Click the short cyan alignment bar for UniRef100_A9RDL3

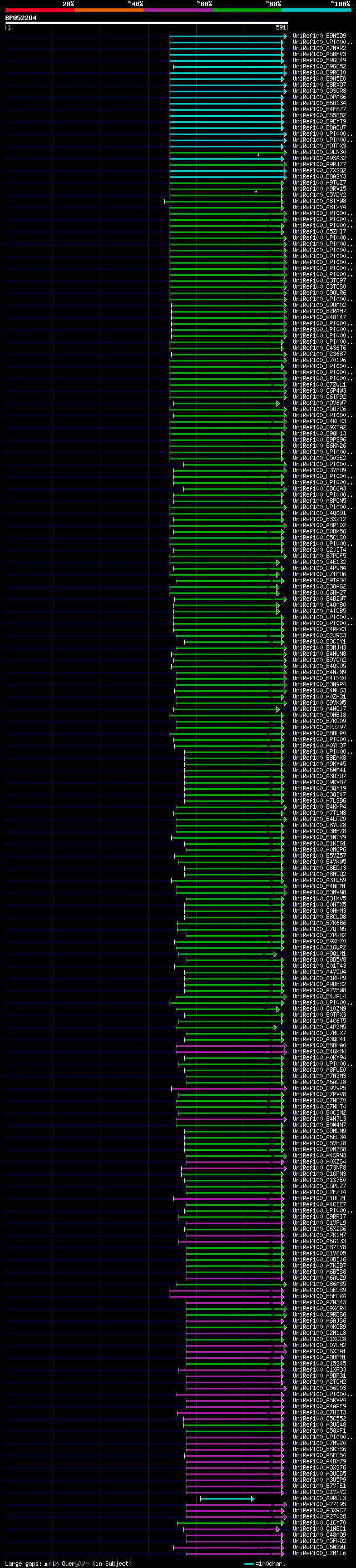coord(227,1498)
